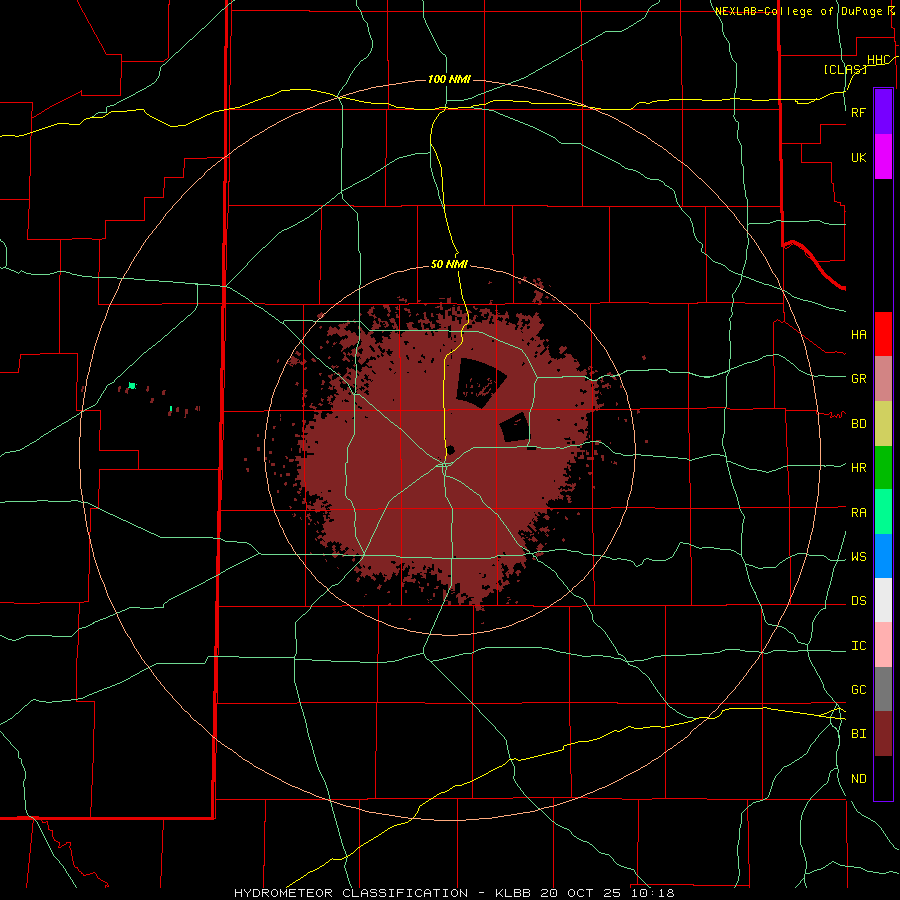Click the KLBB station identifier
The image size is (900, 900).
516,893
